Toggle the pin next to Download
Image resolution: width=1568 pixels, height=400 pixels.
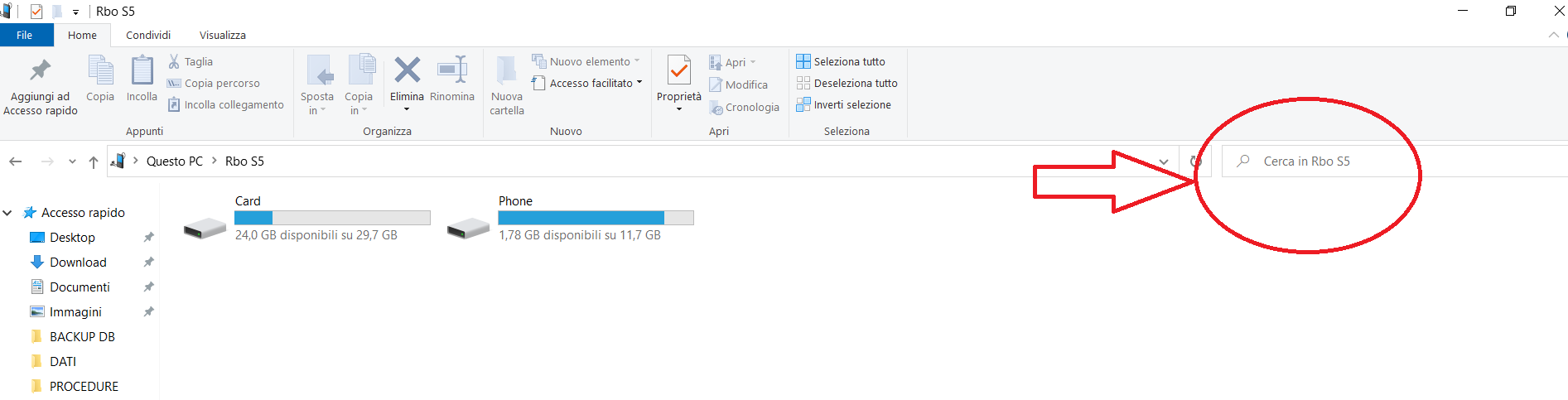coord(148,263)
